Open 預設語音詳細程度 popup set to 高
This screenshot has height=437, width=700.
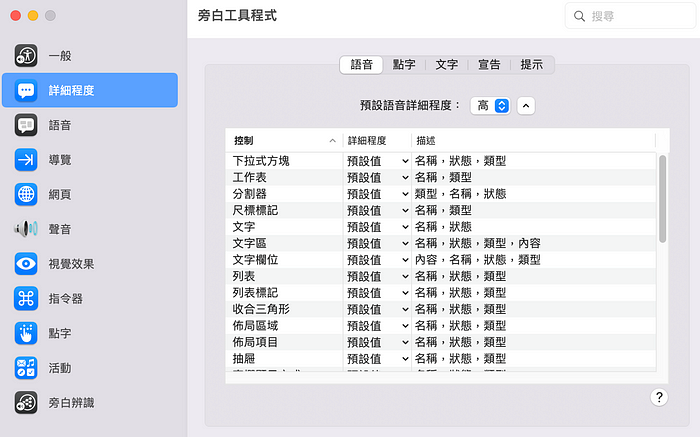(490, 105)
